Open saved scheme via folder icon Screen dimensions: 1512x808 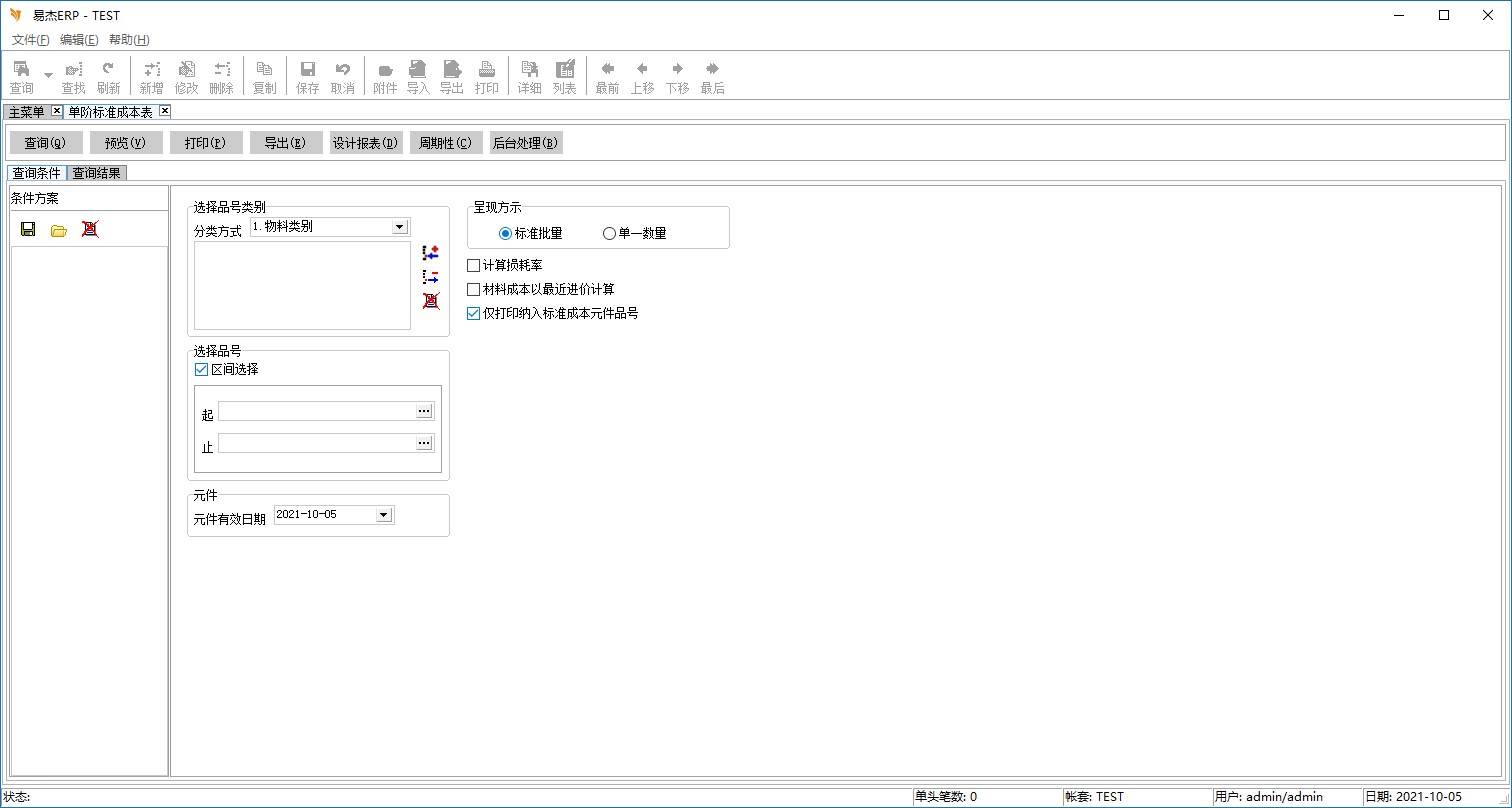[59, 230]
